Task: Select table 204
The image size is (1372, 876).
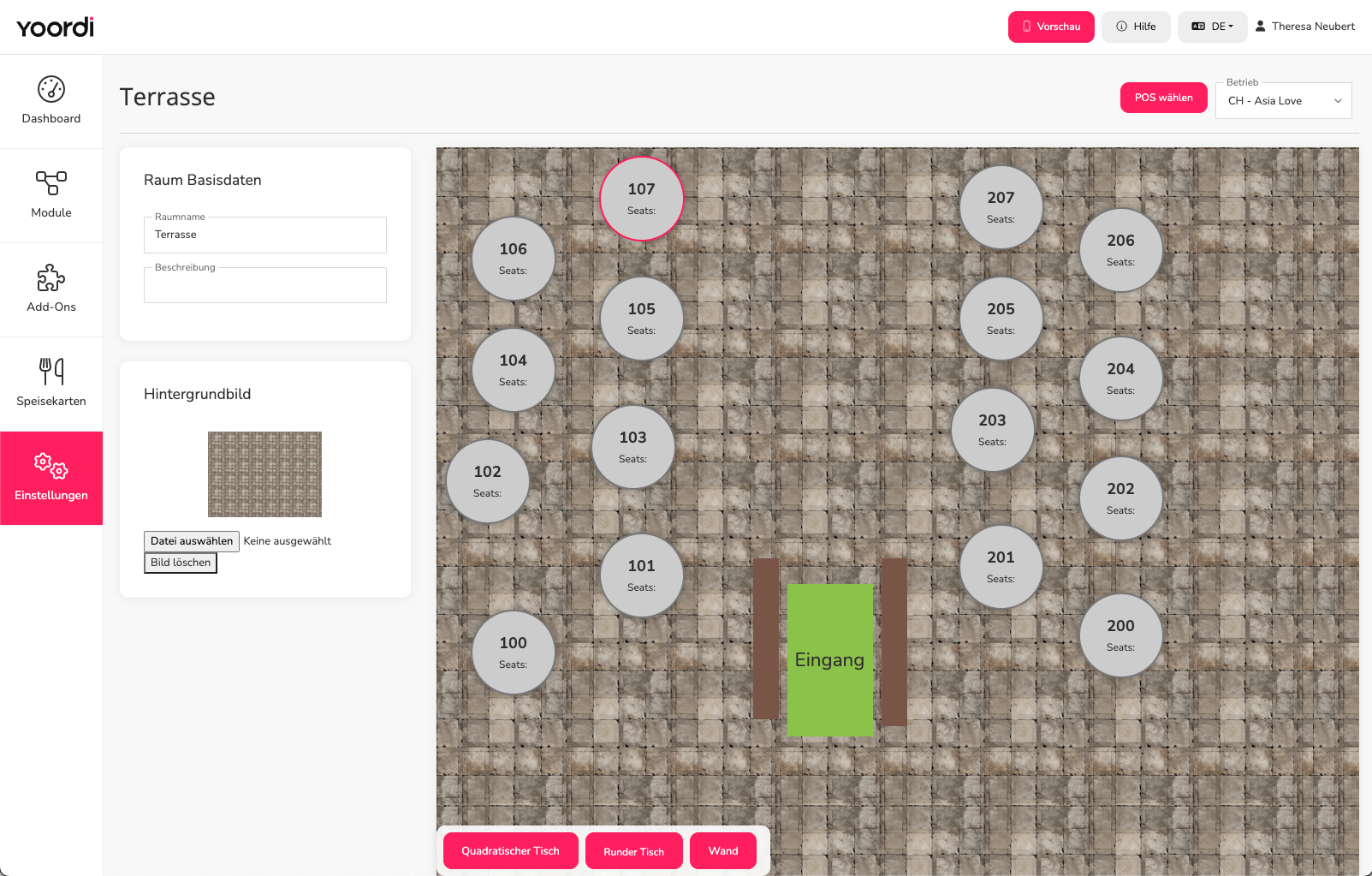Action: [1121, 378]
